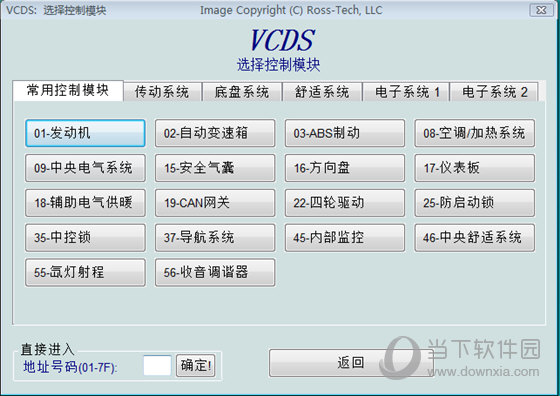Open the 底盘系统 tab

(x=242, y=92)
